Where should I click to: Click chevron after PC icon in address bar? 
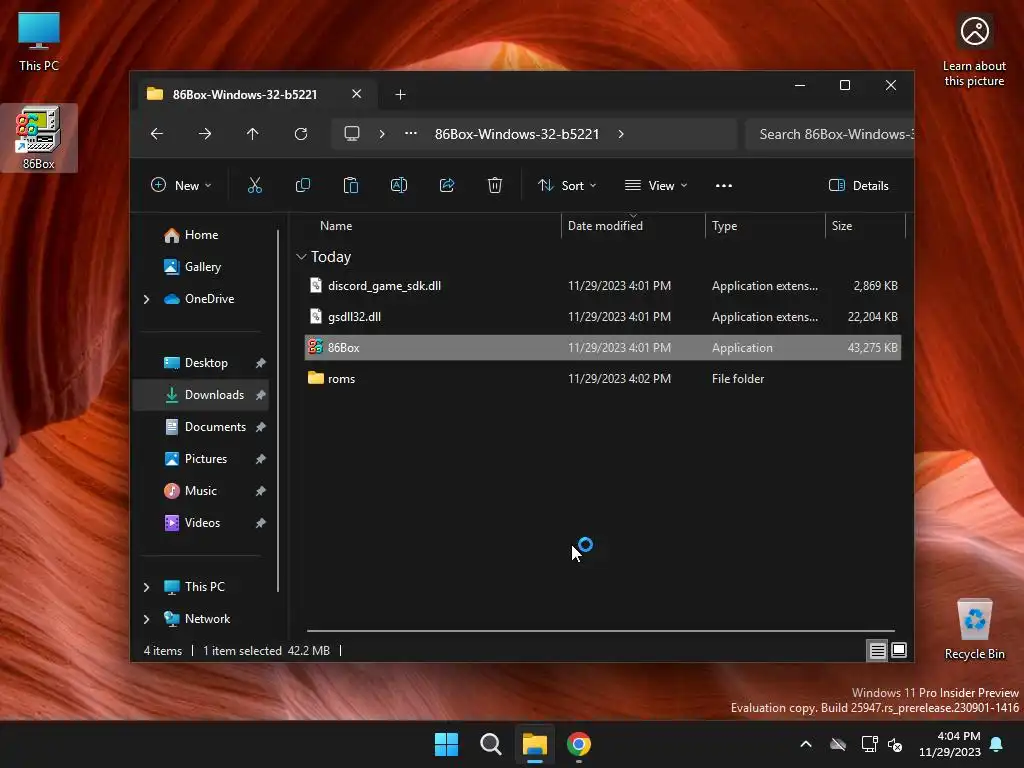click(x=382, y=134)
